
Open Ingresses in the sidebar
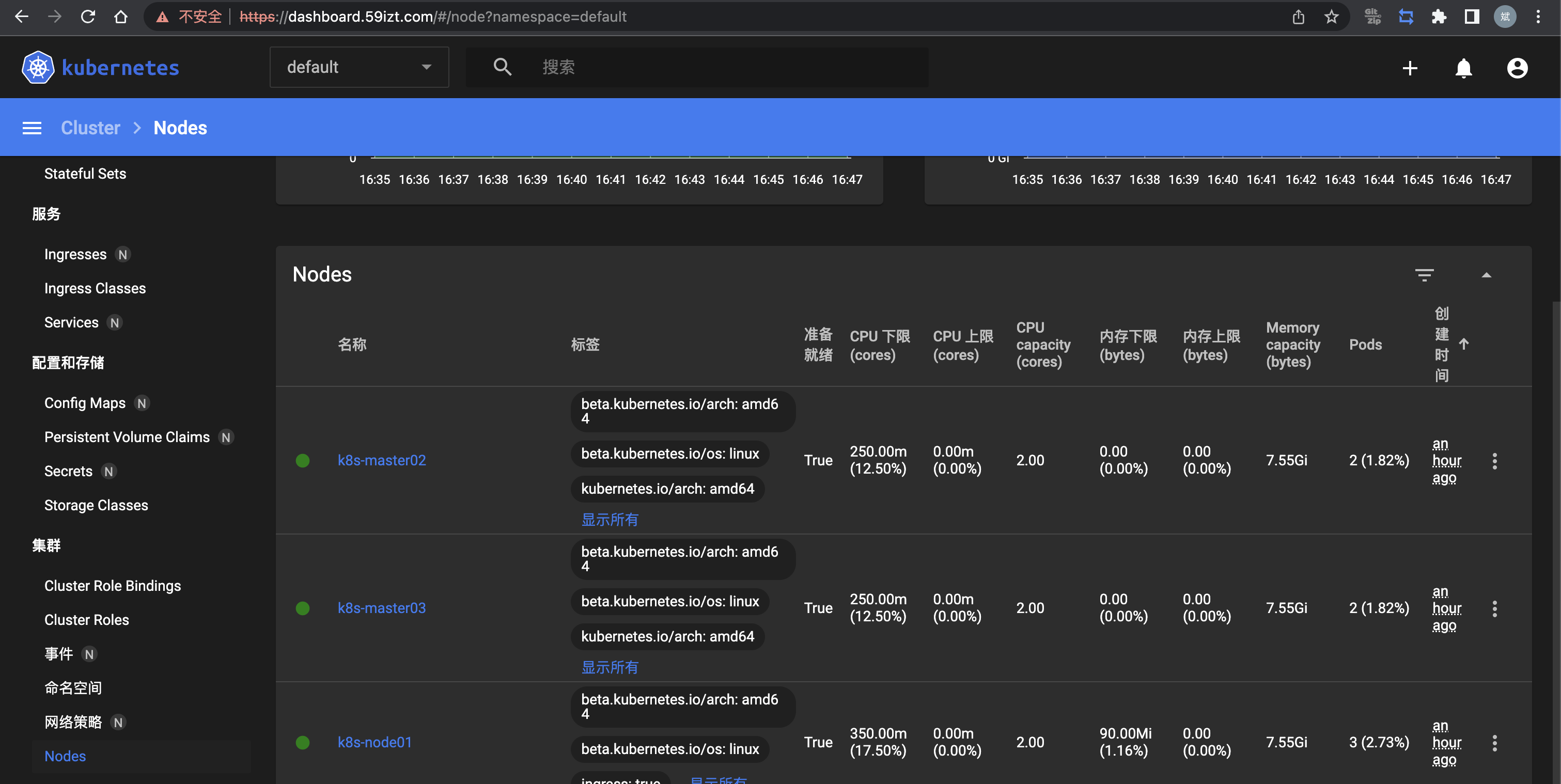[75, 255]
